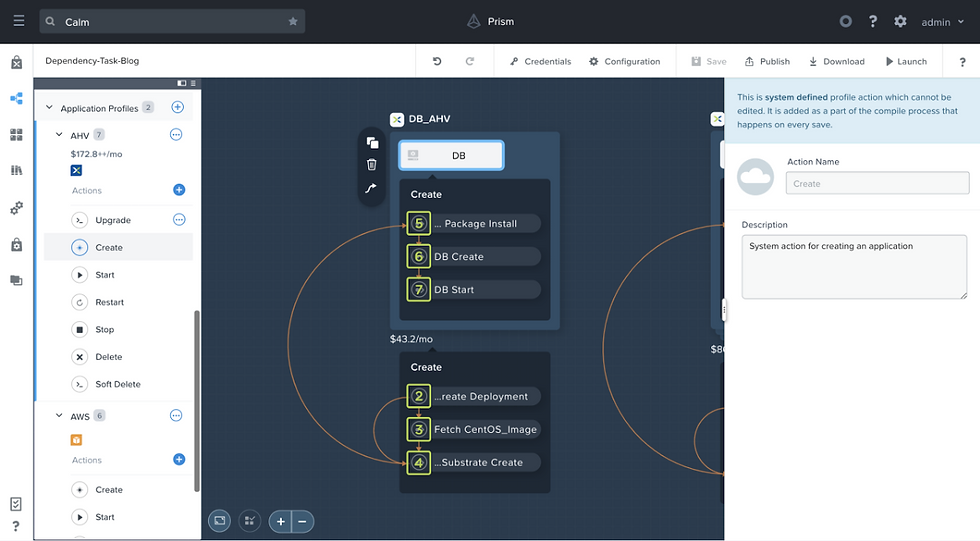Click the search magnifier icon

(50, 21)
